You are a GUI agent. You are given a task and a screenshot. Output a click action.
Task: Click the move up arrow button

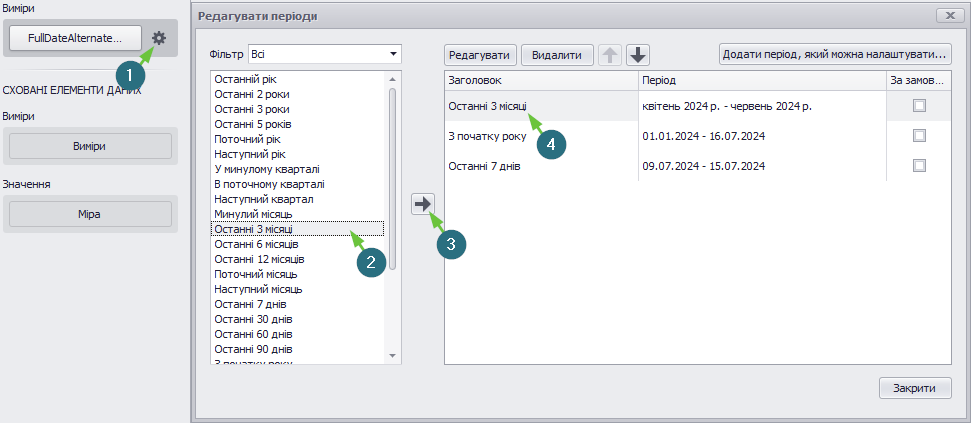tap(611, 55)
